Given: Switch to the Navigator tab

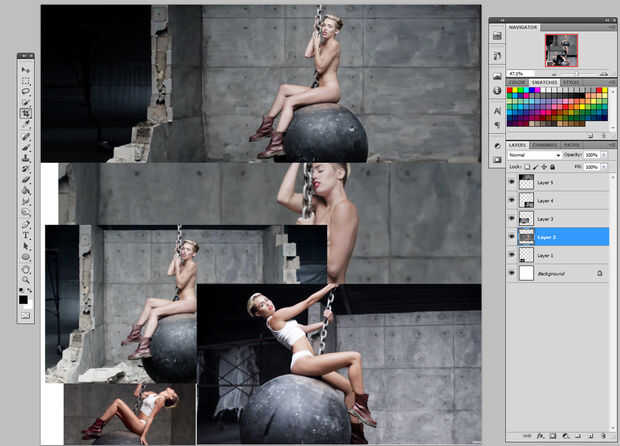Looking at the screenshot, I should coord(523,27).
